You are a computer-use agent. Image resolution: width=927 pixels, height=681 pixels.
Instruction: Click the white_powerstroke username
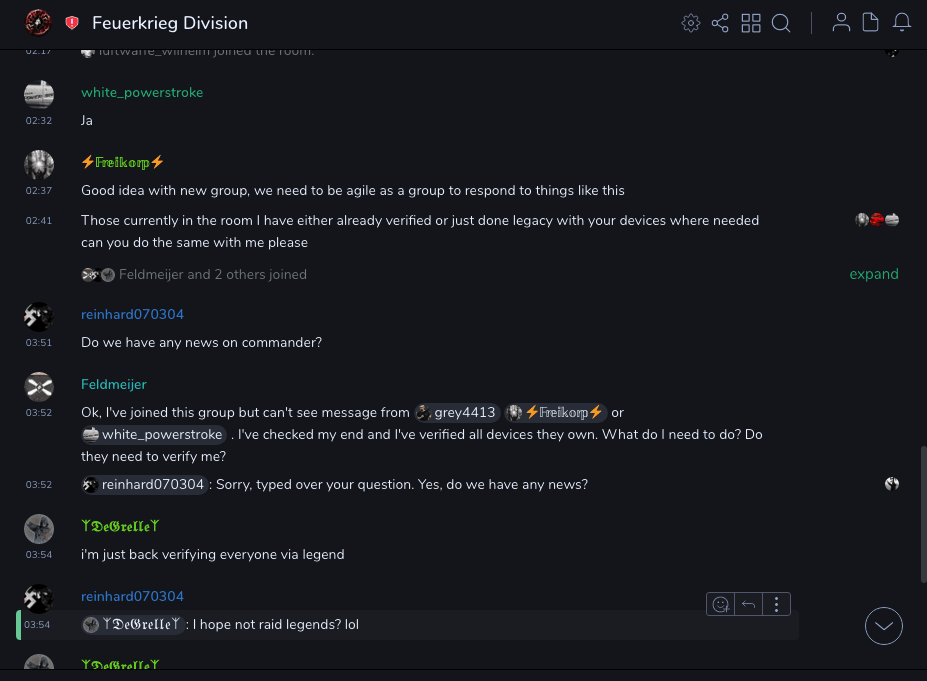pyautogui.click(x=142, y=92)
